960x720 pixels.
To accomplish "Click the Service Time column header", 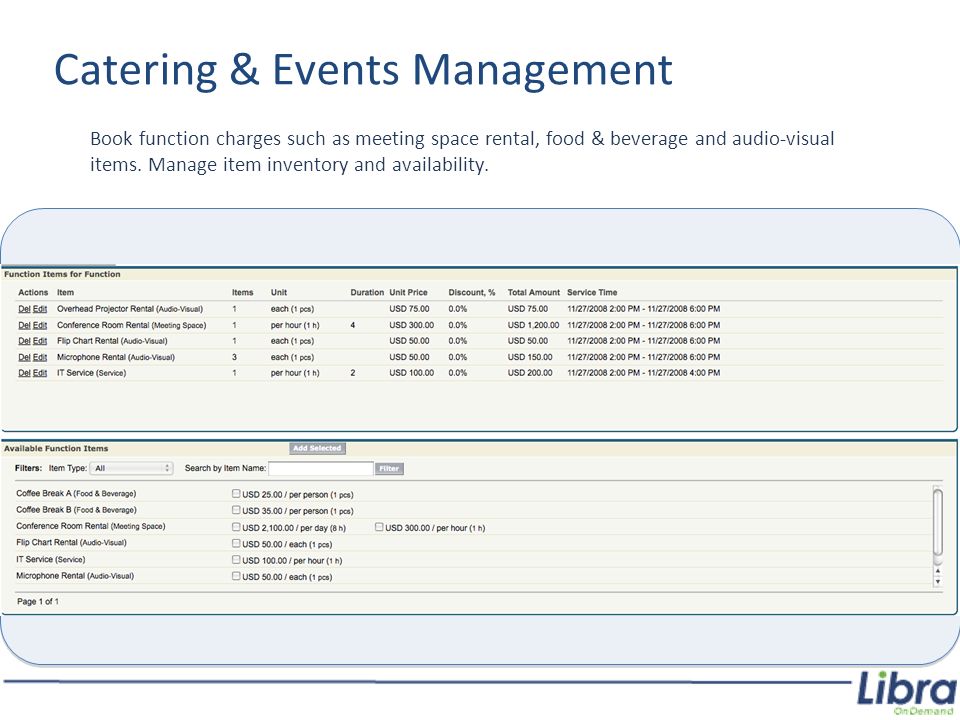I will tap(592, 293).
